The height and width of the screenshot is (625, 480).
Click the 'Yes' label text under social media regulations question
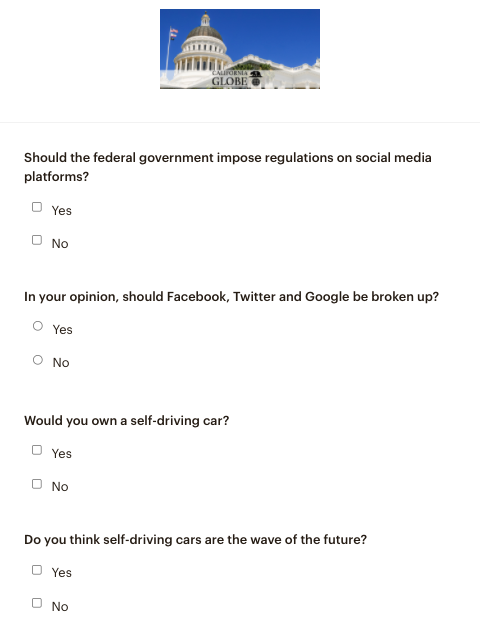pyautogui.click(x=62, y=210)
